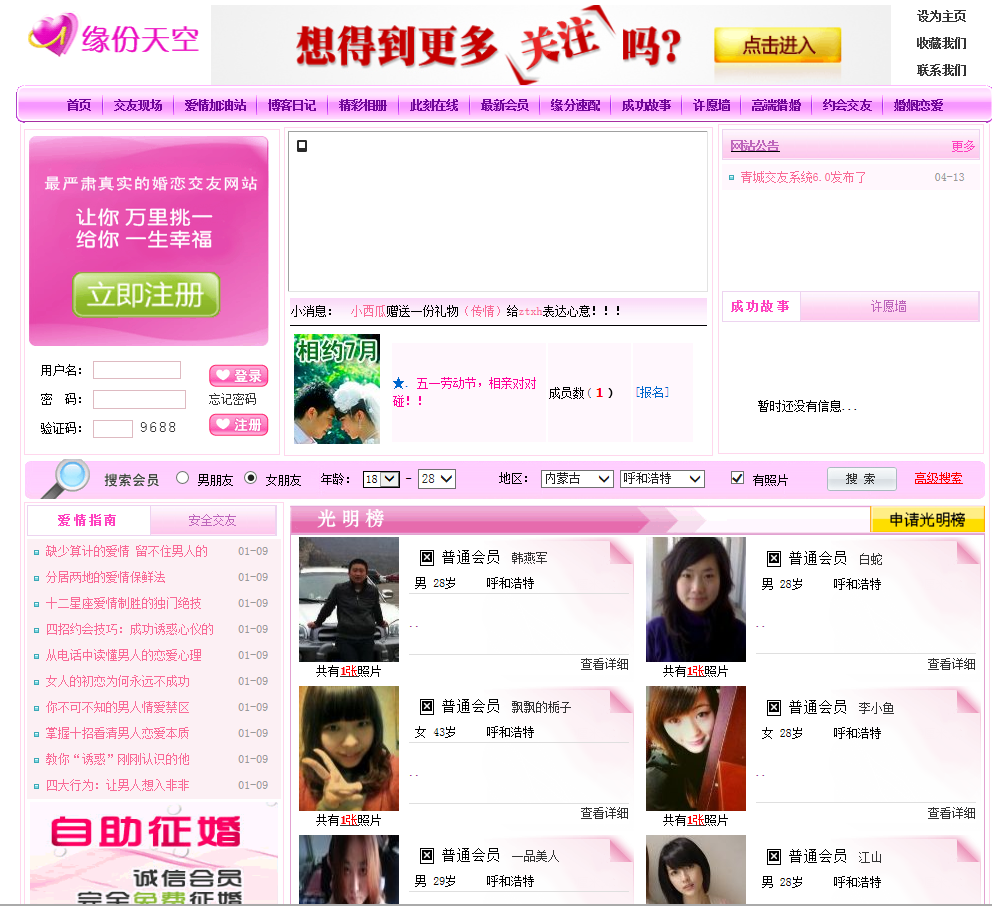992x906 pixels.
Task: Click inside the 密码 input field
Action: 139,399
